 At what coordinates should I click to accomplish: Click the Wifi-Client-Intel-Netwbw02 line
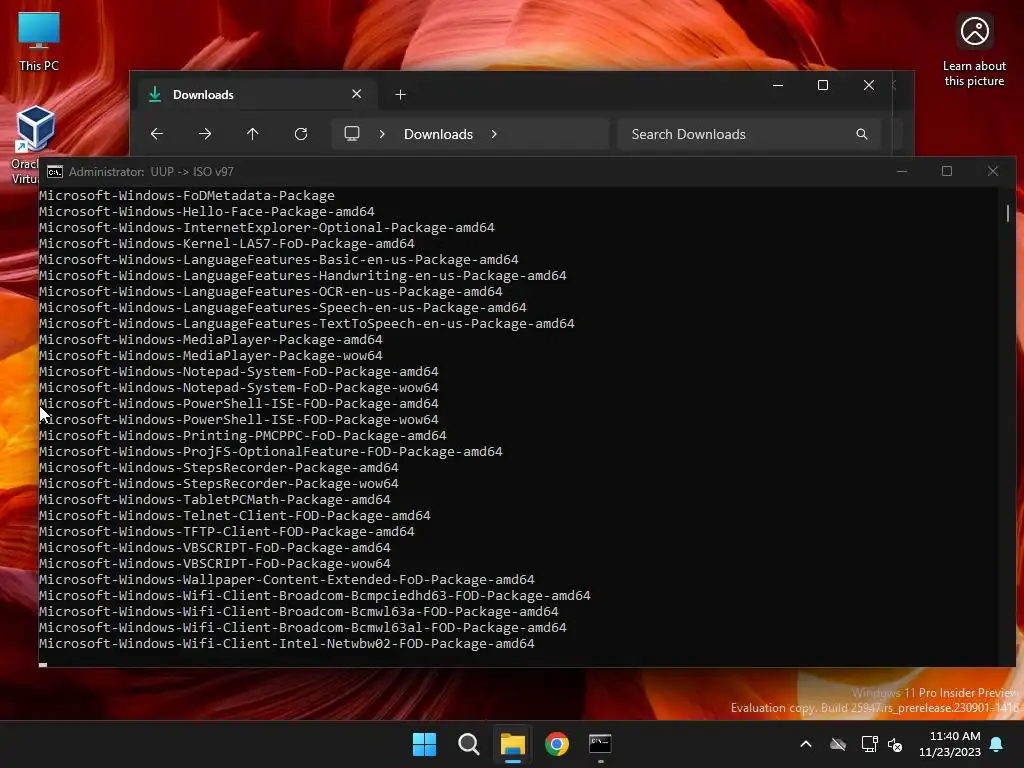[287, 643]
